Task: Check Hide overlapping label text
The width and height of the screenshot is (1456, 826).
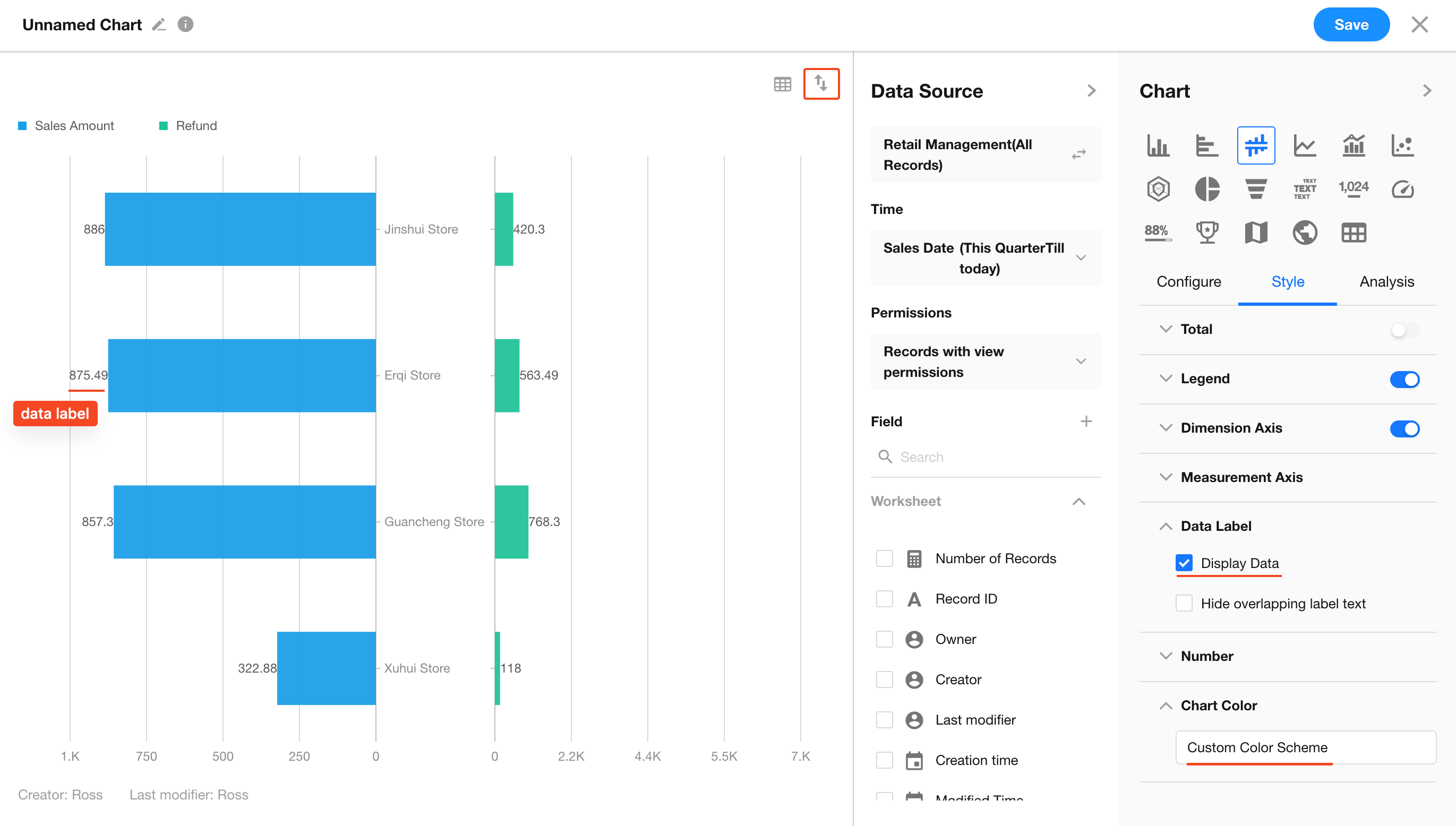Action: (1184, 603)
